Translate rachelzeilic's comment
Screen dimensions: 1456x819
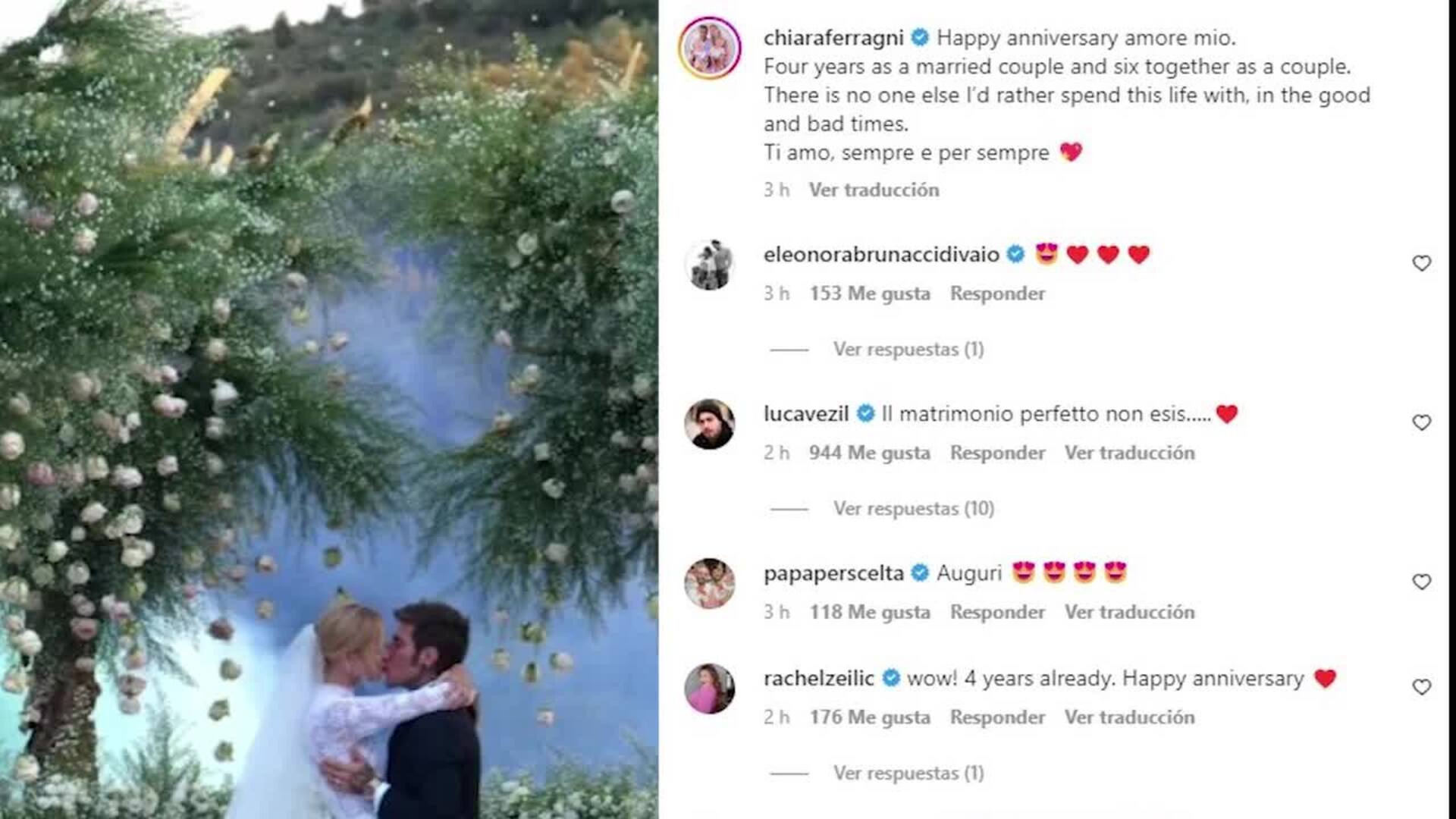coord(1129,717)
